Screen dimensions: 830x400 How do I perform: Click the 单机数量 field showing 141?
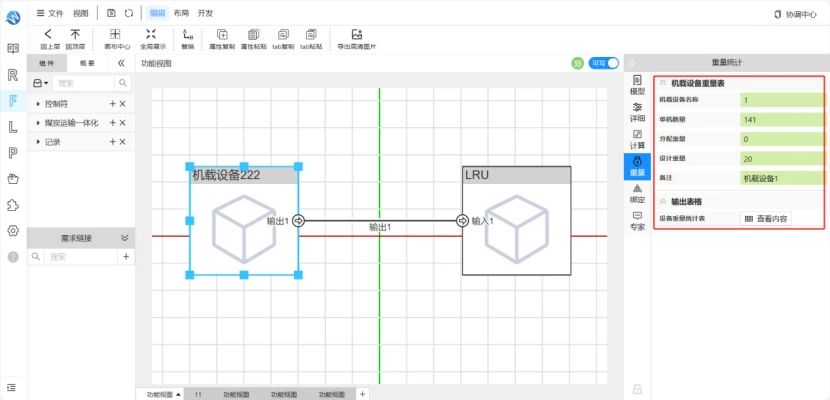coord(782,120)
